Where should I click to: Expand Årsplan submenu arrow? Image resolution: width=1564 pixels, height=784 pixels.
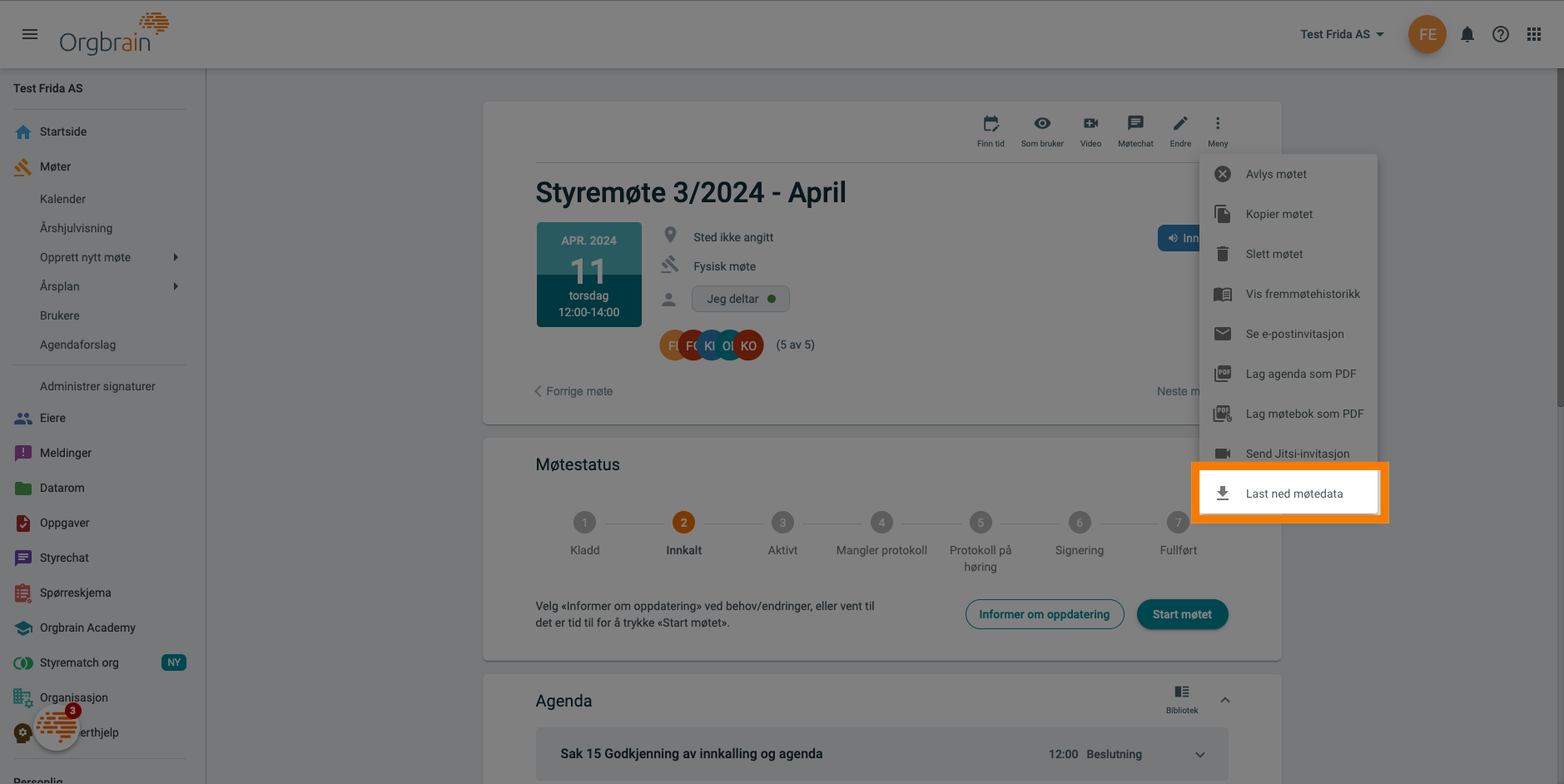coord(176,286)
